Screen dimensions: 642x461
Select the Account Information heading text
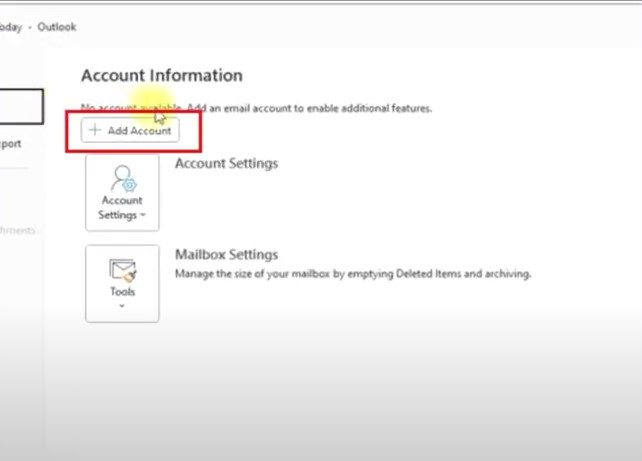162,76
